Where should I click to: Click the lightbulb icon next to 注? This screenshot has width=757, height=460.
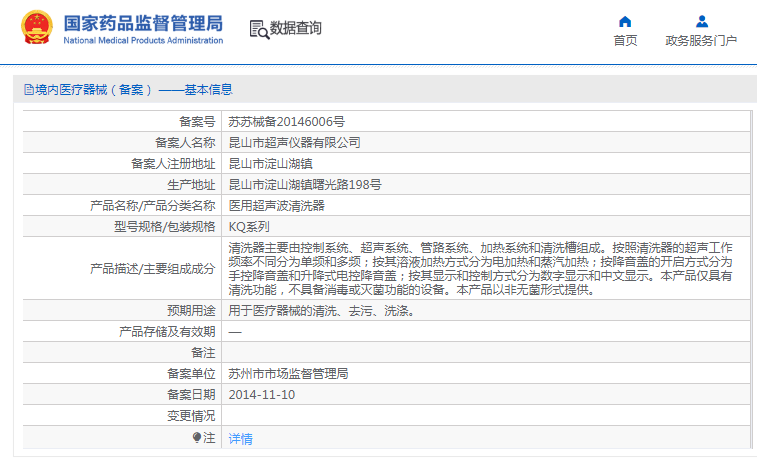196,437
